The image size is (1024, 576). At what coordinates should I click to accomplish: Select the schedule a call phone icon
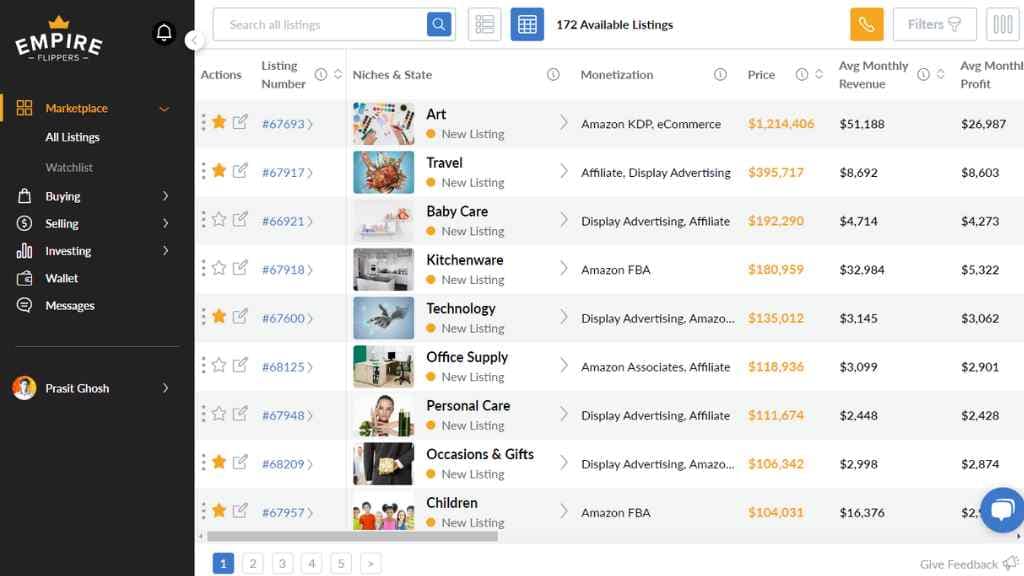pos(866,24)
